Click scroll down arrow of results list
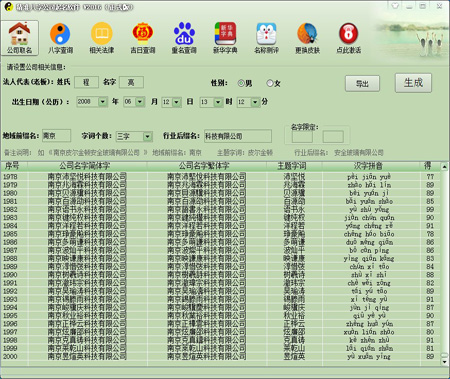The height and width of the screenshot is (379, 450). (x=444, y=362)
